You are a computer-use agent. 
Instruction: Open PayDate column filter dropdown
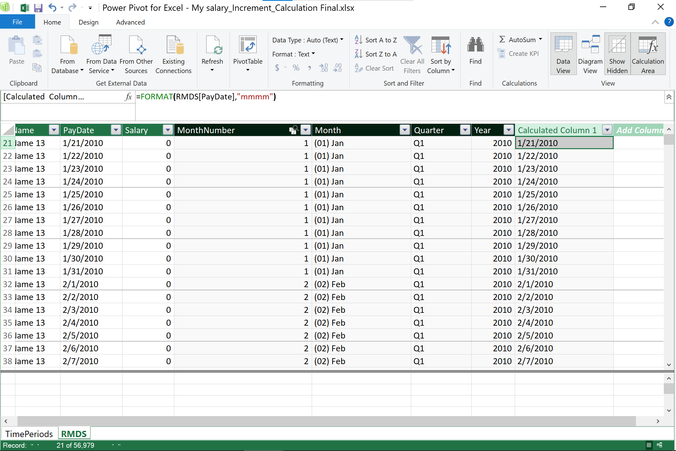pos(116,130)
